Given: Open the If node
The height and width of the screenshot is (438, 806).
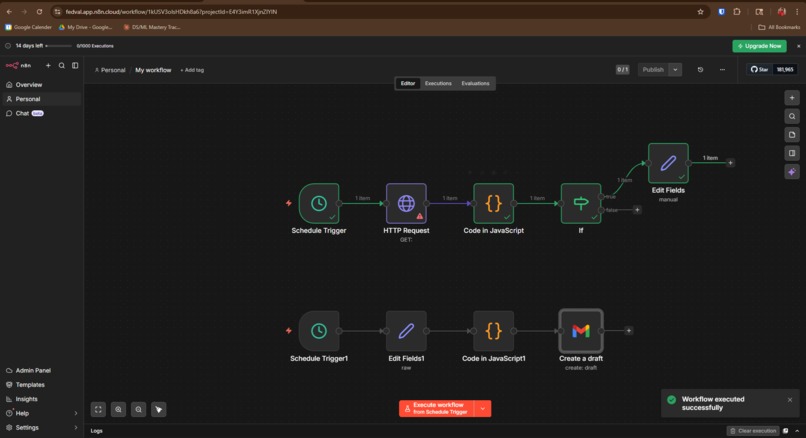Looking at the screenshot, I should pos(581,204).
